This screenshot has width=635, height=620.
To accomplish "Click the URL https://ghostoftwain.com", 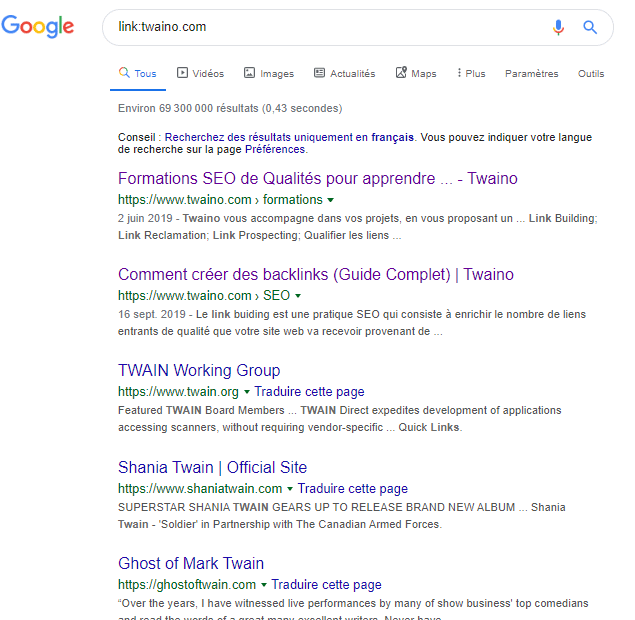I will click(187, 584).
